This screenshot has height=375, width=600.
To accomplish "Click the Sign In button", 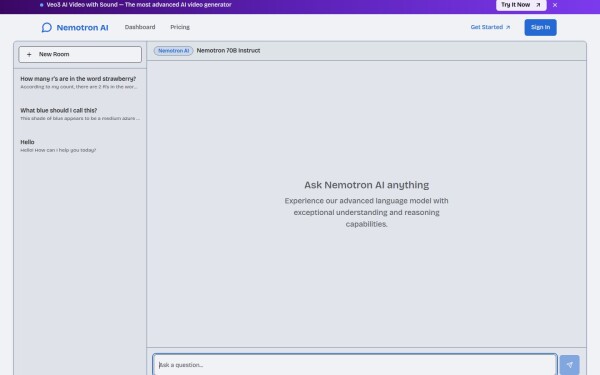I will [540, 28].
